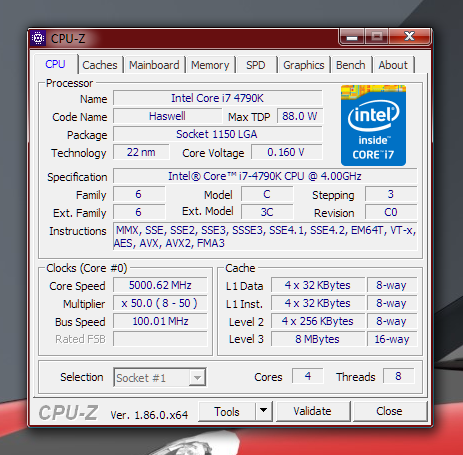Open the Tools dropdown arrow
This screenshot has width=463, height=455.
264,411
